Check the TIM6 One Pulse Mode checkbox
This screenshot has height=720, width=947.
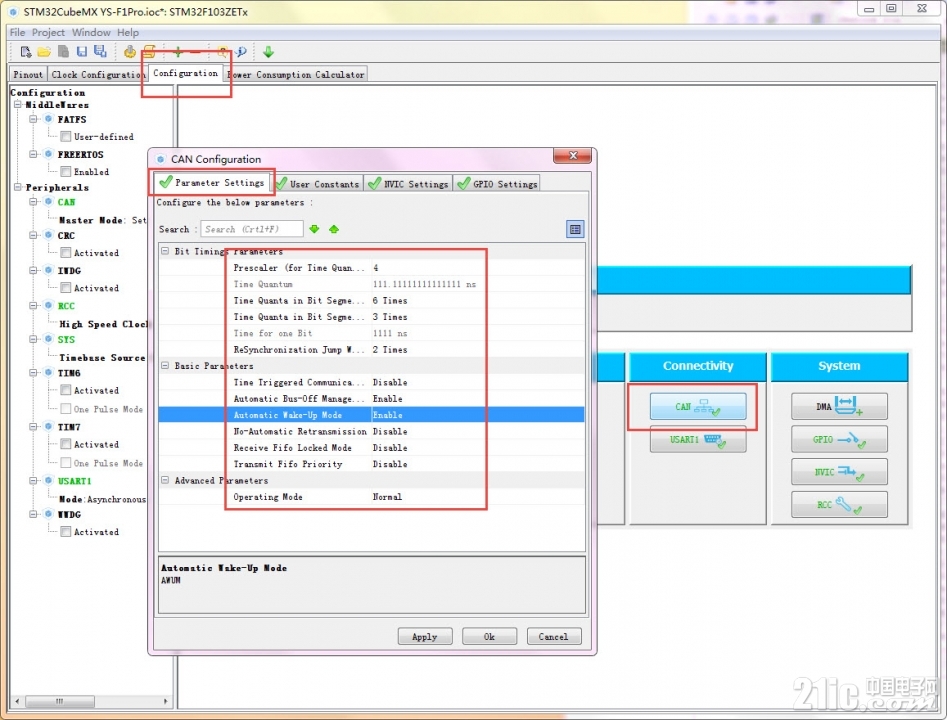click(x=66, y=409)
